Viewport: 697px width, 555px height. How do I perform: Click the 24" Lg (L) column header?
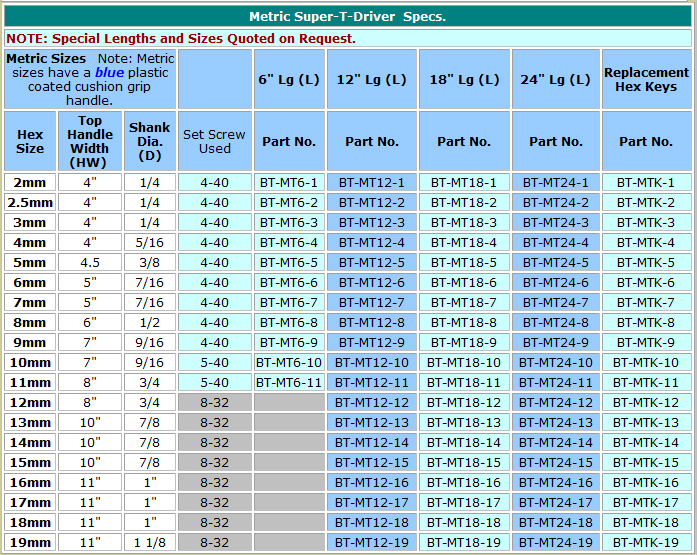coord(556,80)
